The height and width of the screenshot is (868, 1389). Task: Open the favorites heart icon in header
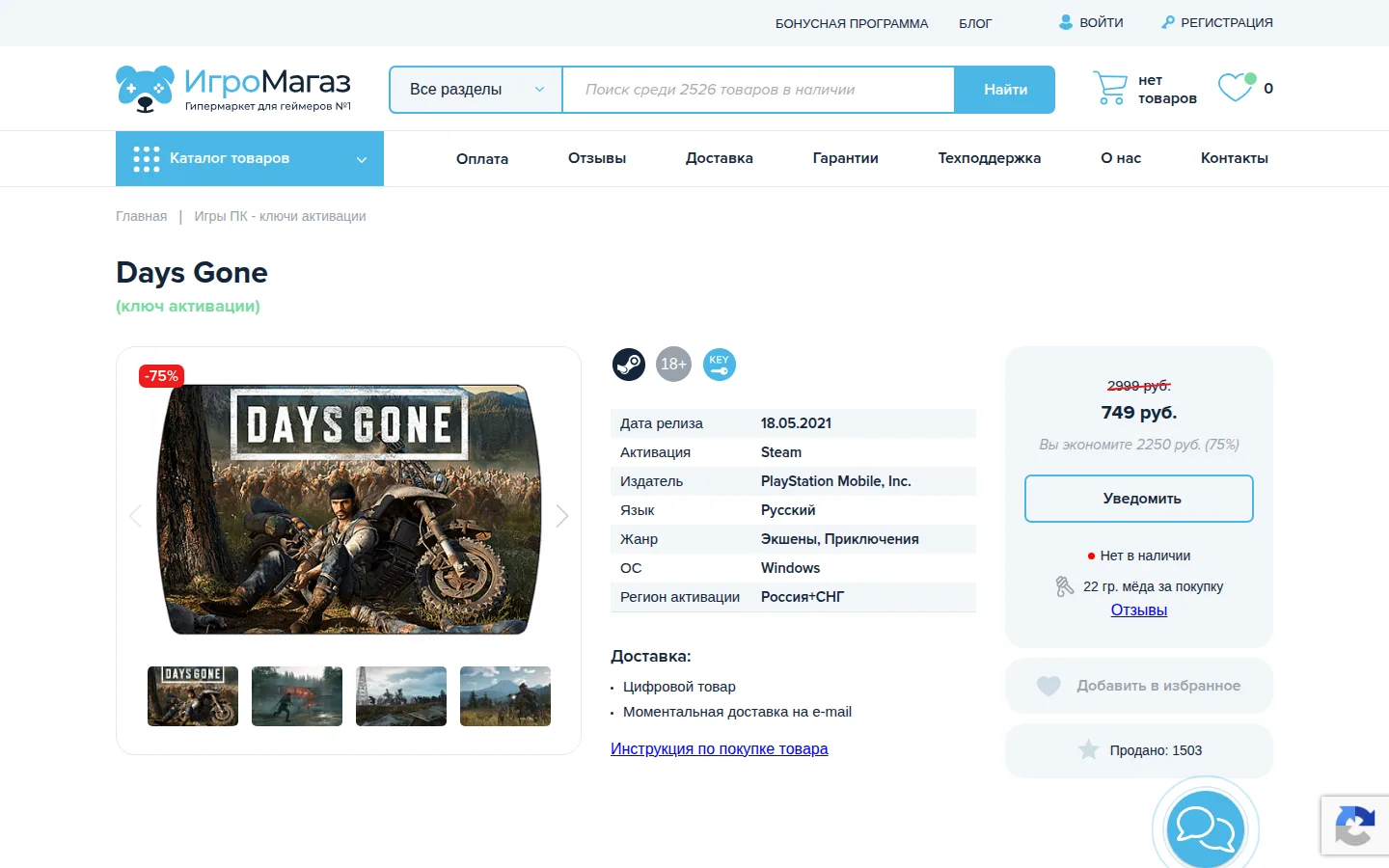pyautogui.click(x=1237, y=87)
